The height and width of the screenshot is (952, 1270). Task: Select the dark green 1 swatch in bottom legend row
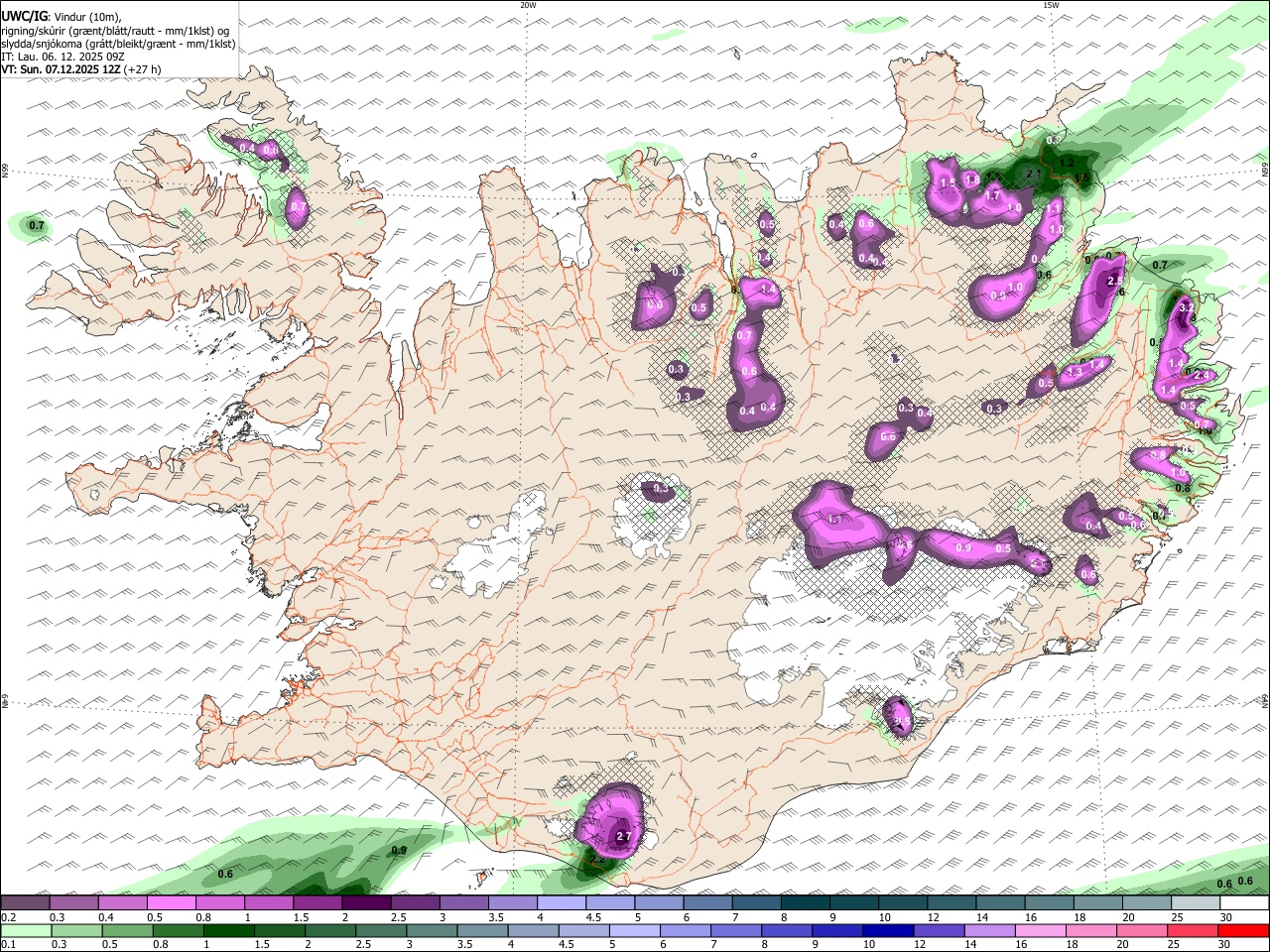pos(228,930)
